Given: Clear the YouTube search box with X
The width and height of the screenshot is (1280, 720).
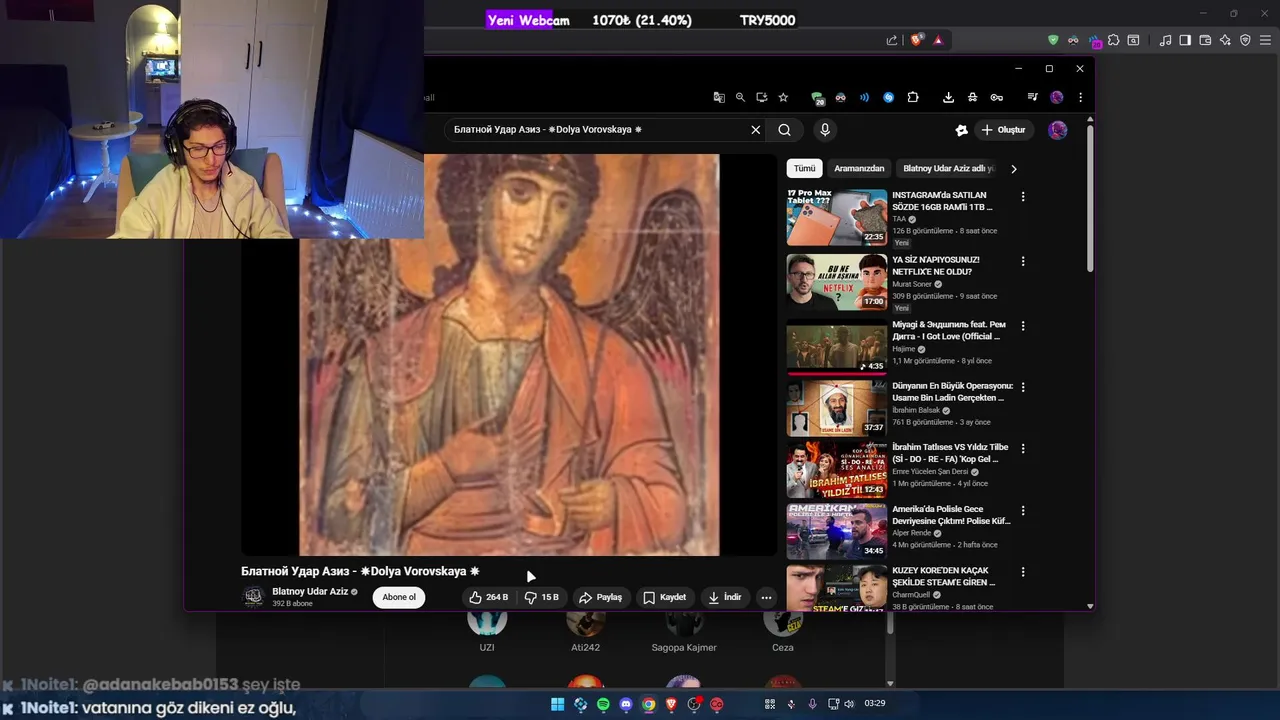Looking at the screenshot, I should coord(756,129).
